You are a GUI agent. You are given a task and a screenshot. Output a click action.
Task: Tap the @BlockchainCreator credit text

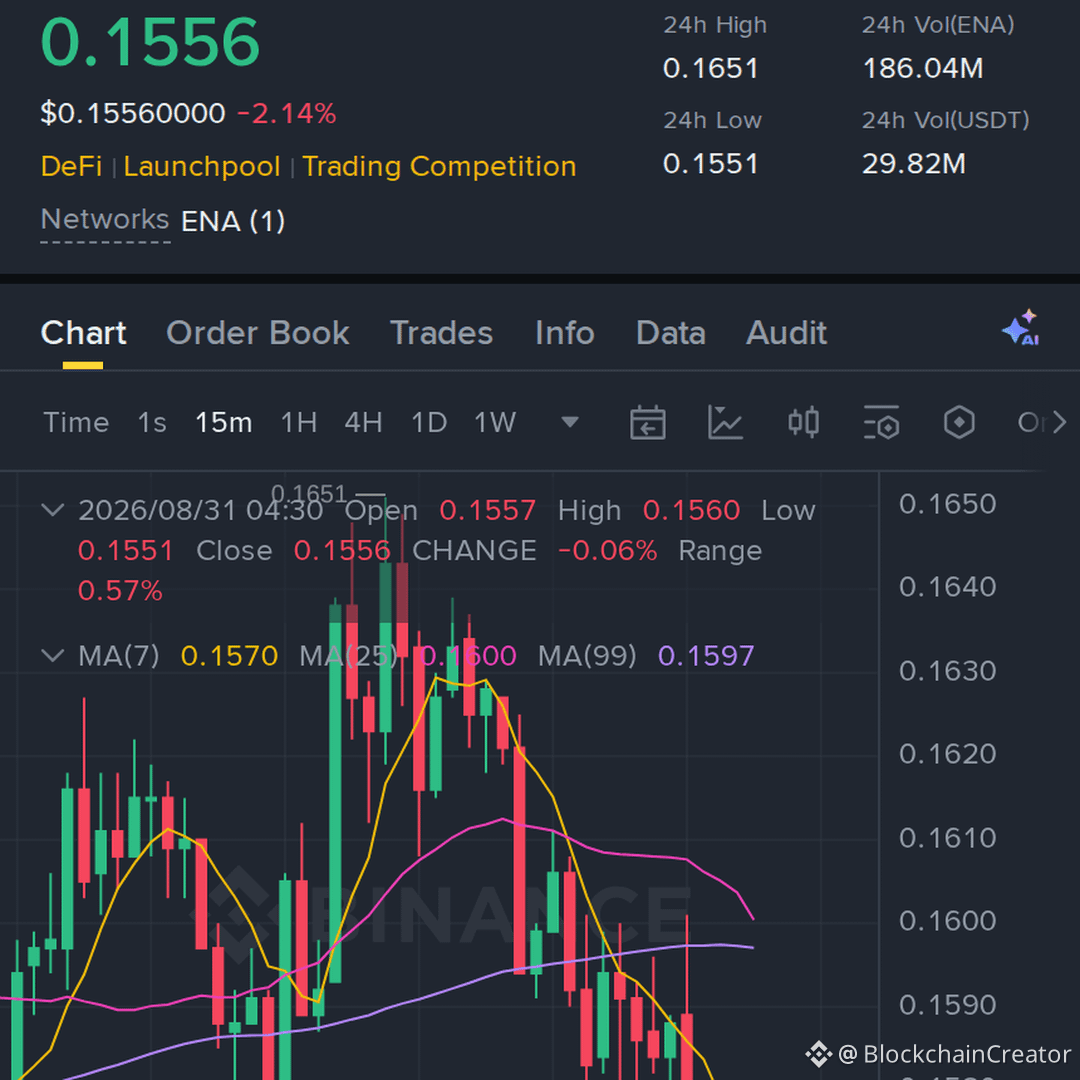coord(954,1054)
